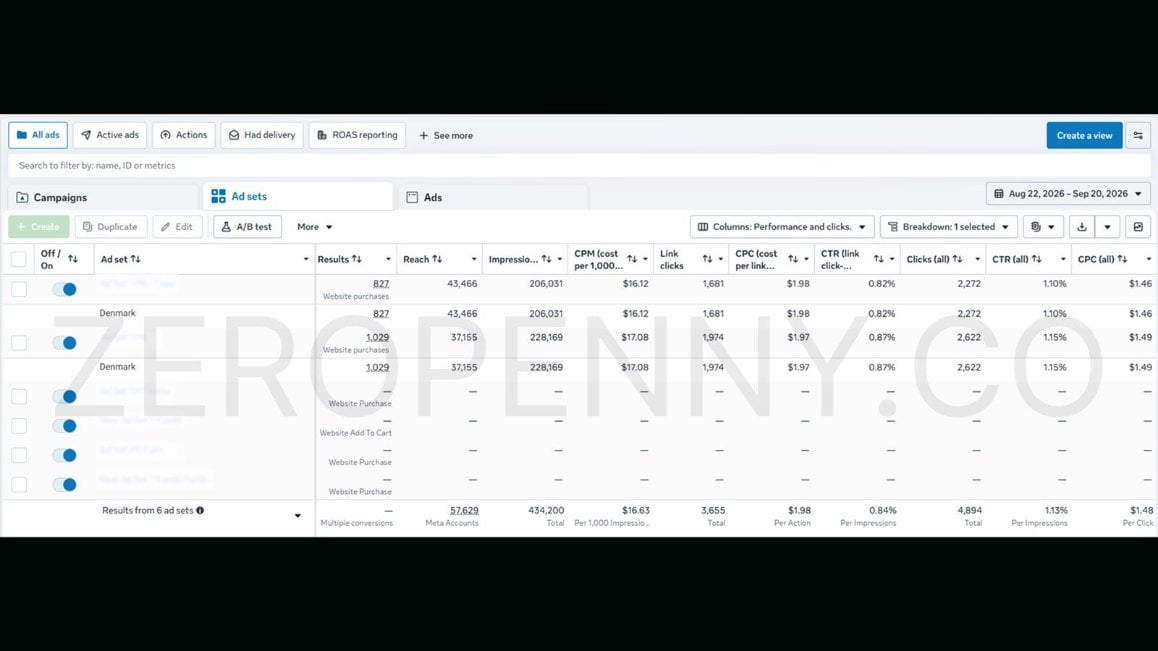Open the 57,629 total reach link
The height and width of the screenshot is (651, 1158).
pyautogui.click(x=464, y=511)
